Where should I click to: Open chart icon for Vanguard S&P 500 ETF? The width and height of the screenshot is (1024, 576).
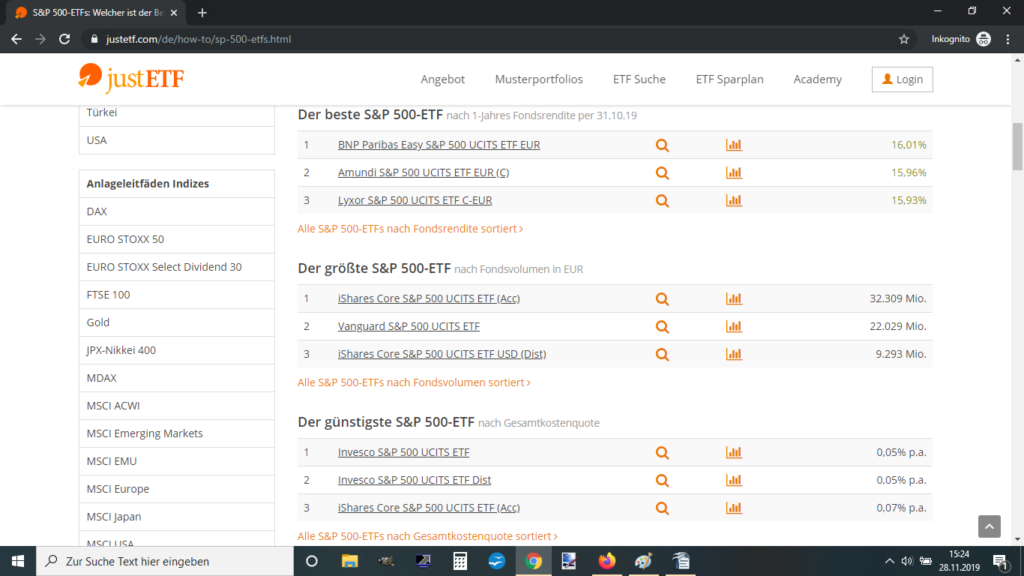click(x=734, y=326)
